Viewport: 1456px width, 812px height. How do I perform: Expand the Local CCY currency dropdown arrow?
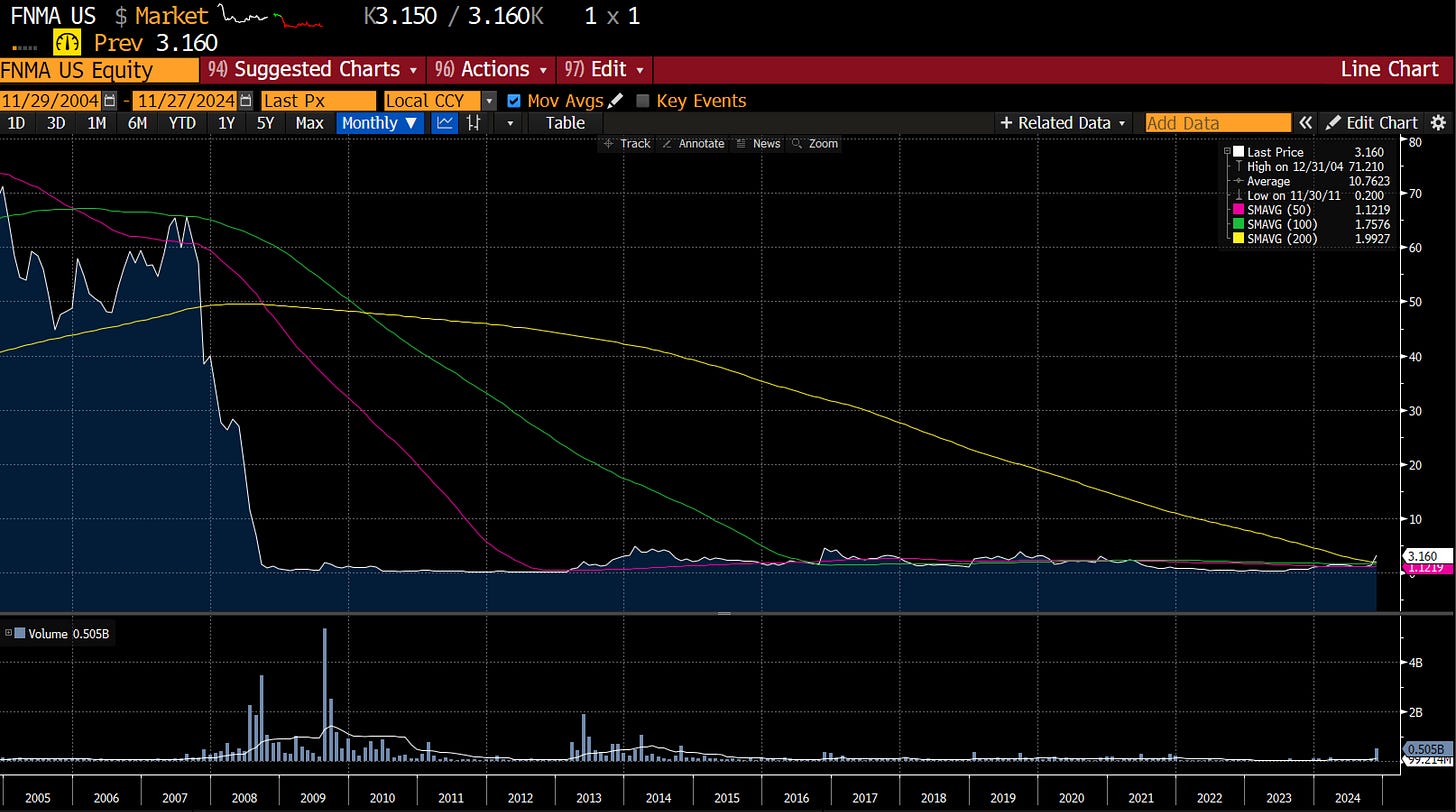488,101
